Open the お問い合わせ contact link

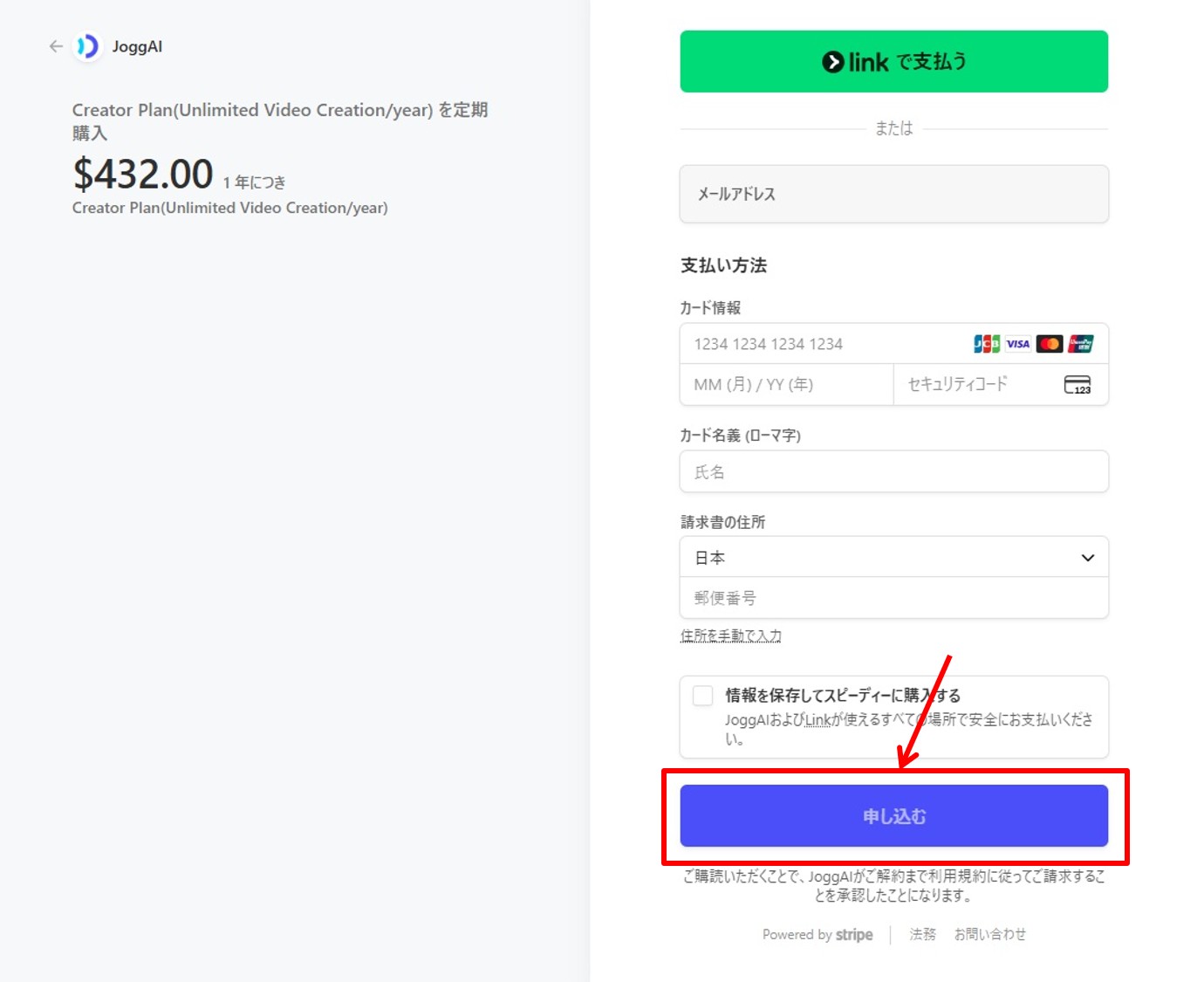point(989,934)
